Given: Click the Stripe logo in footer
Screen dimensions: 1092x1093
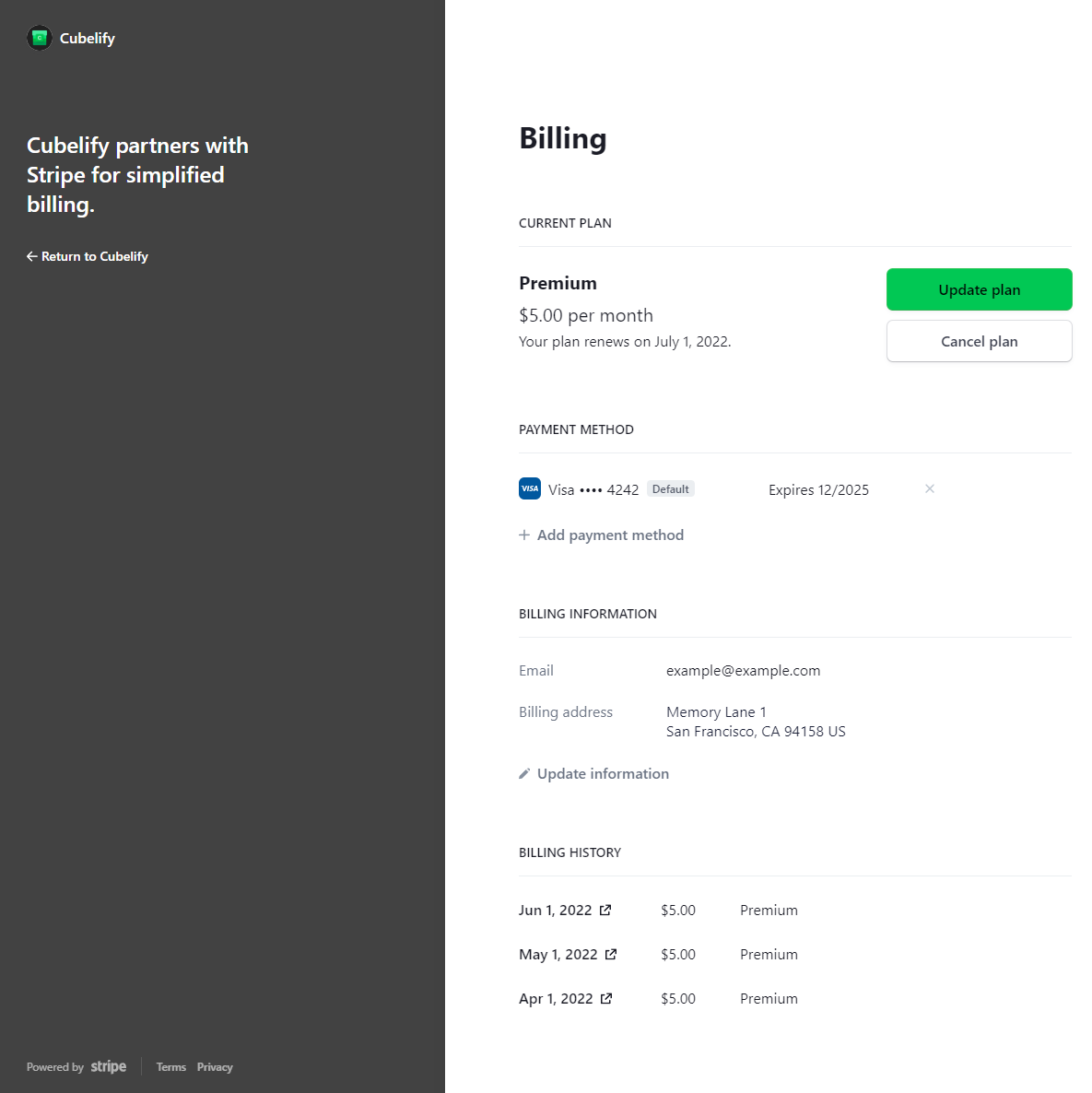Looking at the screenshot, I should click(x=109, y=1066).
